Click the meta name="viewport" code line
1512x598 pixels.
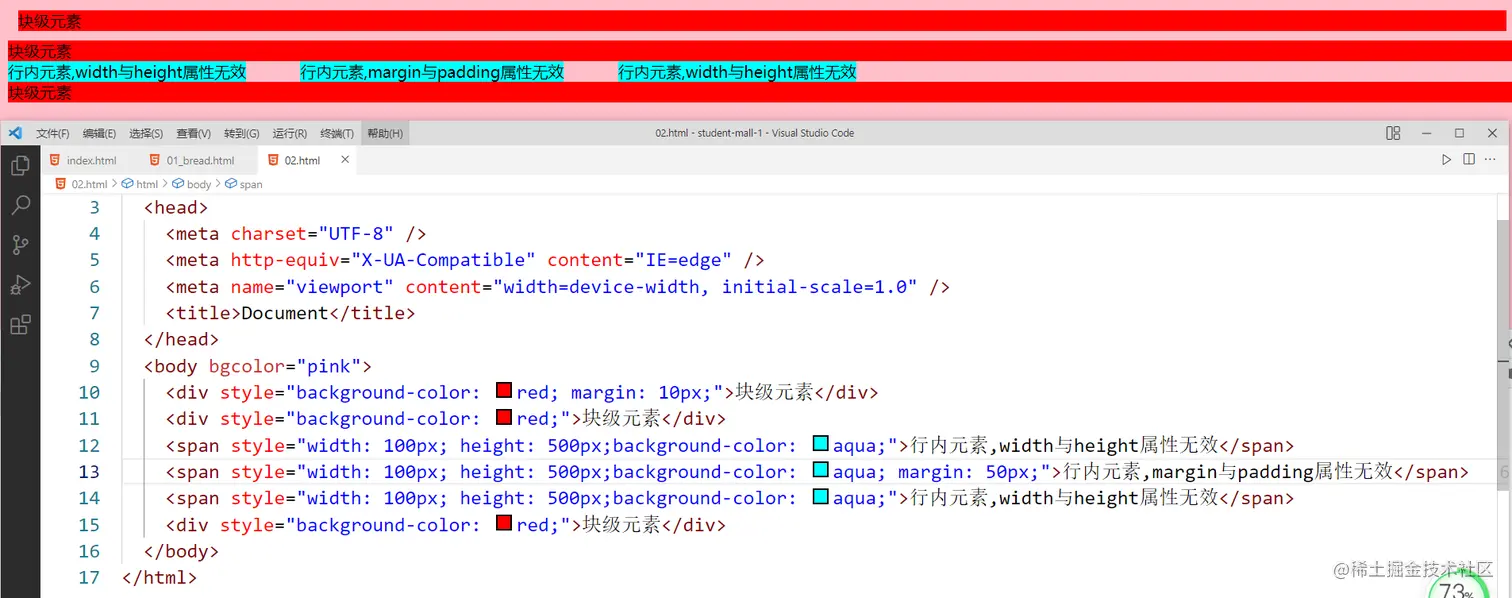coord(558,287)
